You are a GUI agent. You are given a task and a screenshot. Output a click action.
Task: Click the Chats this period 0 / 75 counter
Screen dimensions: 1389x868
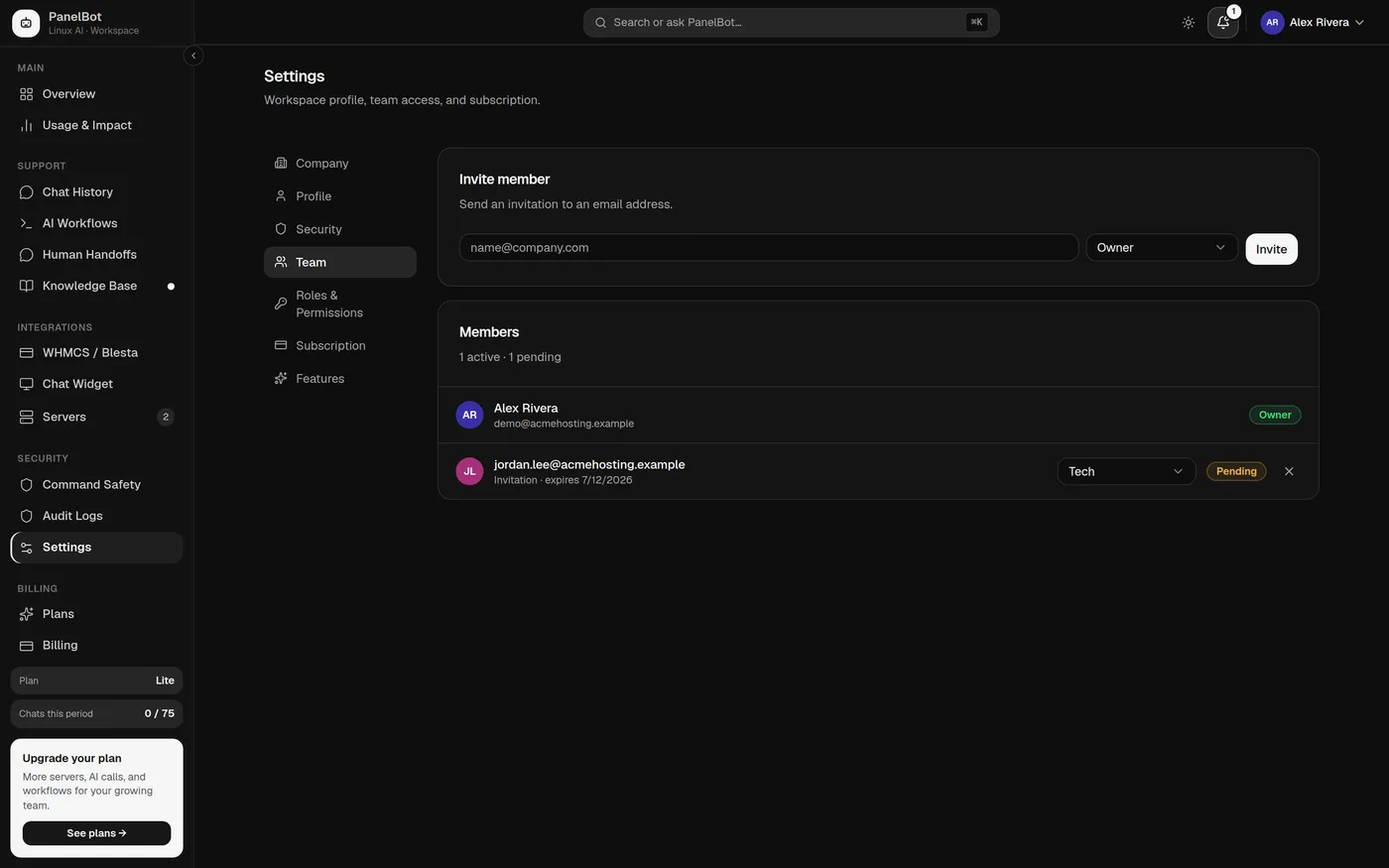click(96, 714)
